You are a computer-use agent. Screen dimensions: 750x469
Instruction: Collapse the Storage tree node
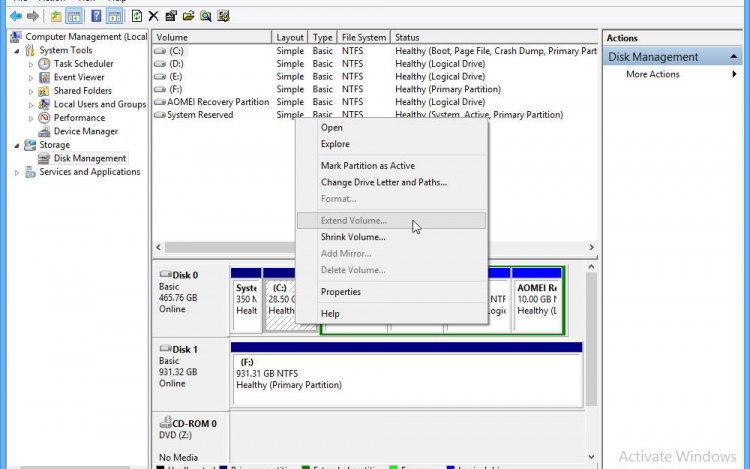[17, 145]
